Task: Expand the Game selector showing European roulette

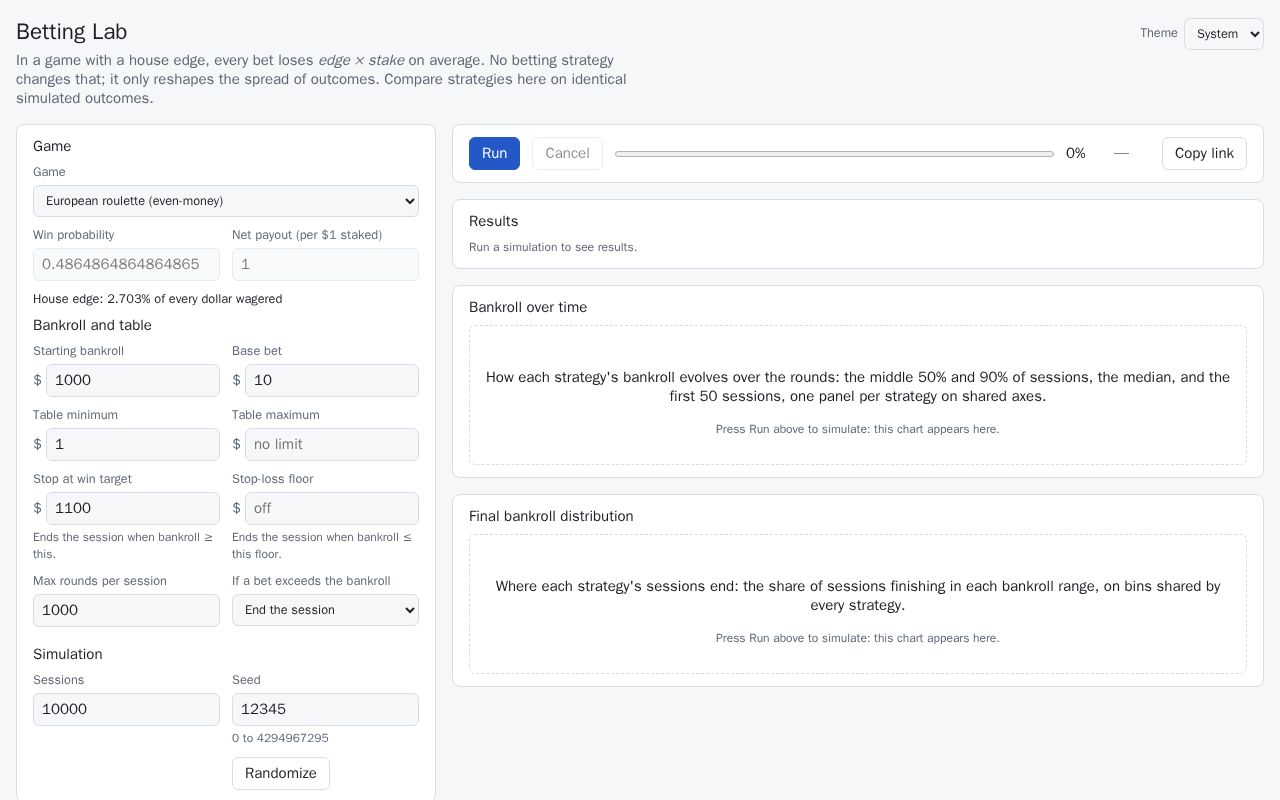Action: (x=226, y=201)
